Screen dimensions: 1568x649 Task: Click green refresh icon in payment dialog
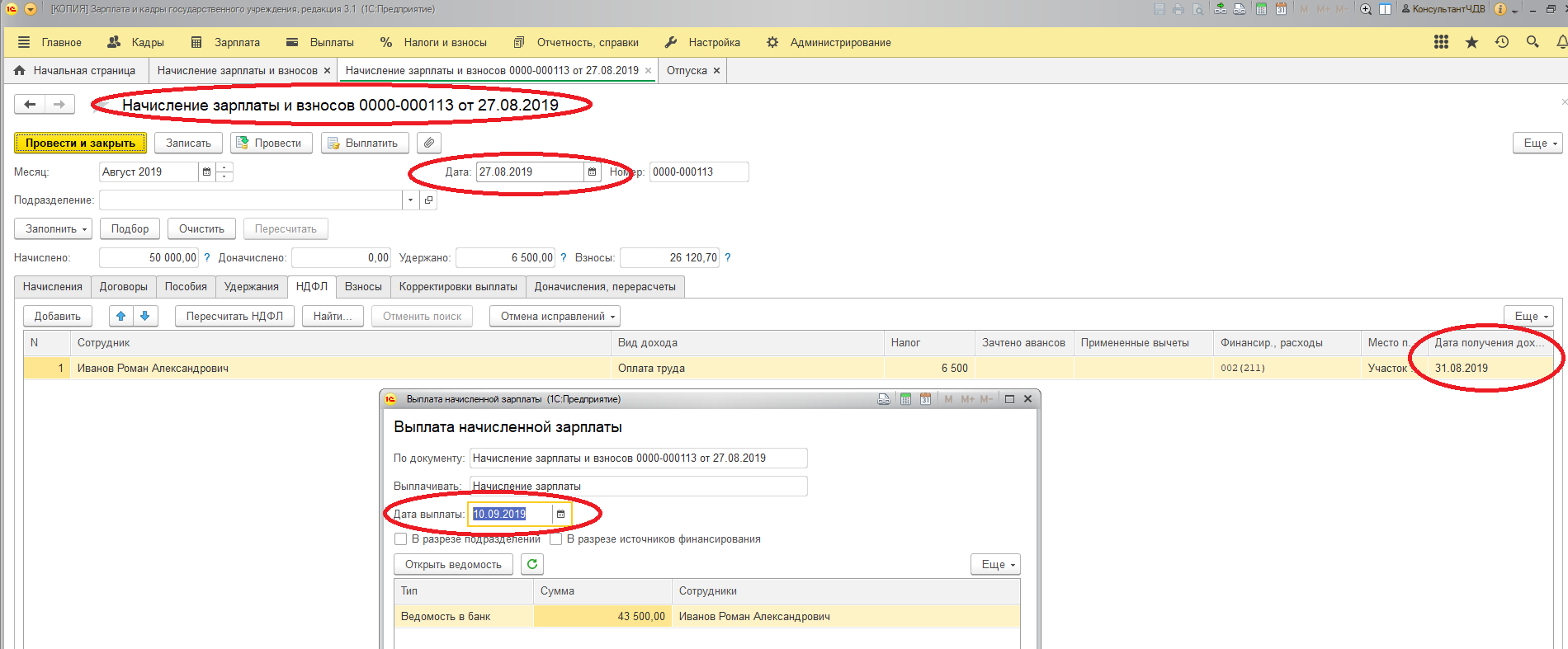(x=532, y=564)
